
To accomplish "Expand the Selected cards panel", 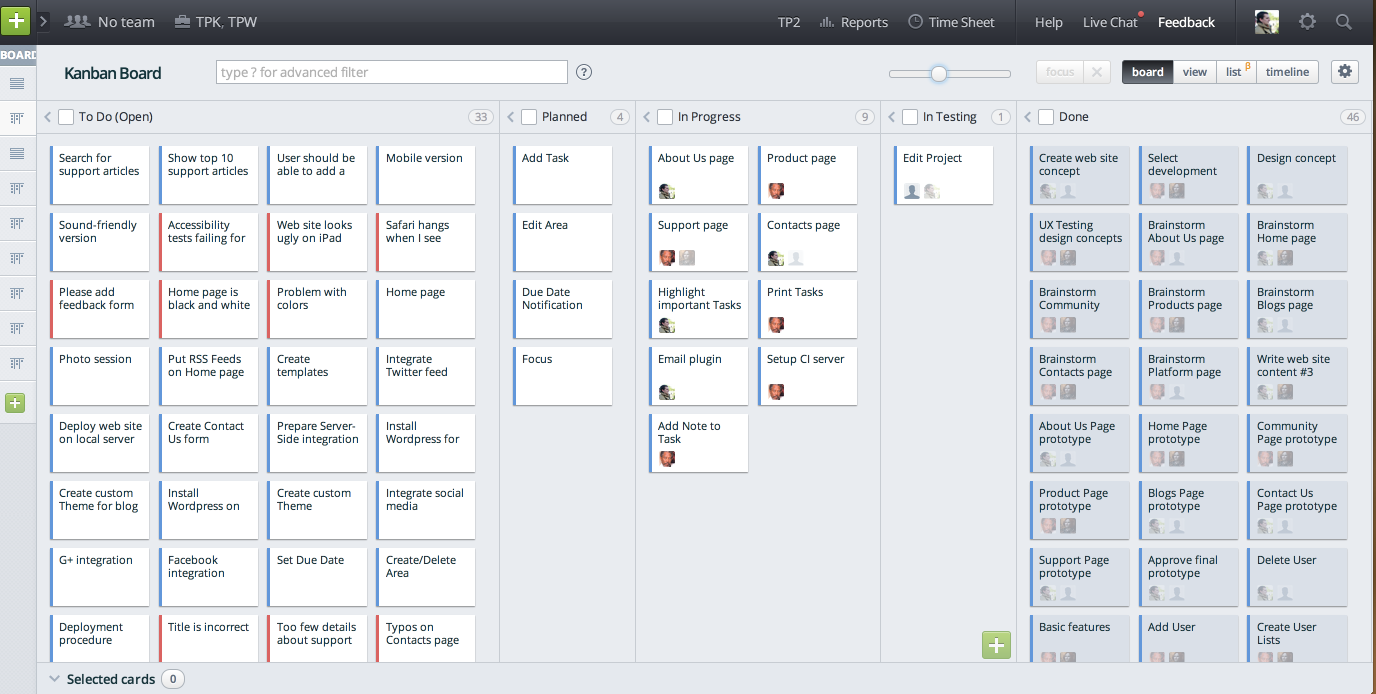I will (x=54, y=679).
